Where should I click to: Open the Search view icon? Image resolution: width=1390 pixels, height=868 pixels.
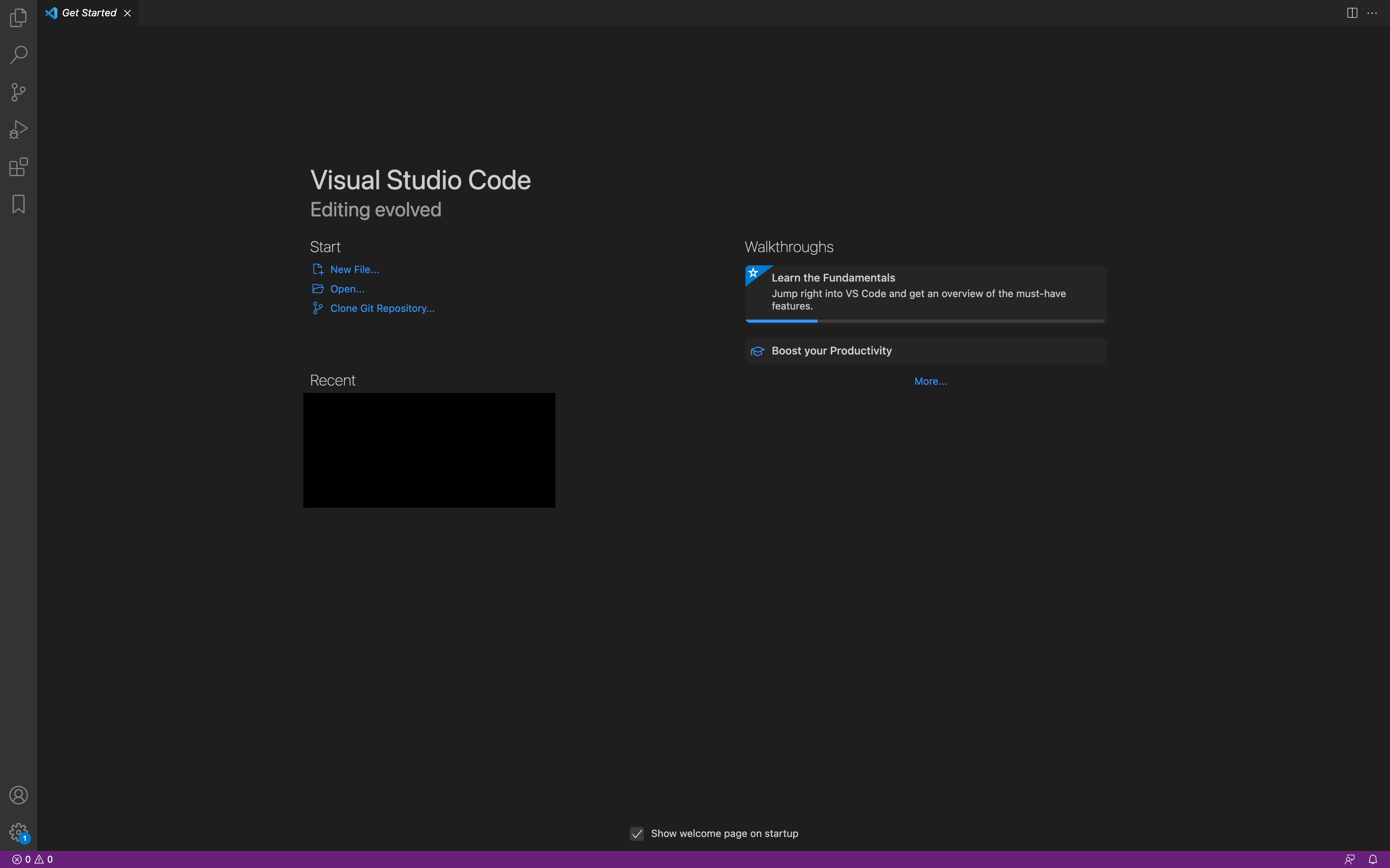pos(18,55)
